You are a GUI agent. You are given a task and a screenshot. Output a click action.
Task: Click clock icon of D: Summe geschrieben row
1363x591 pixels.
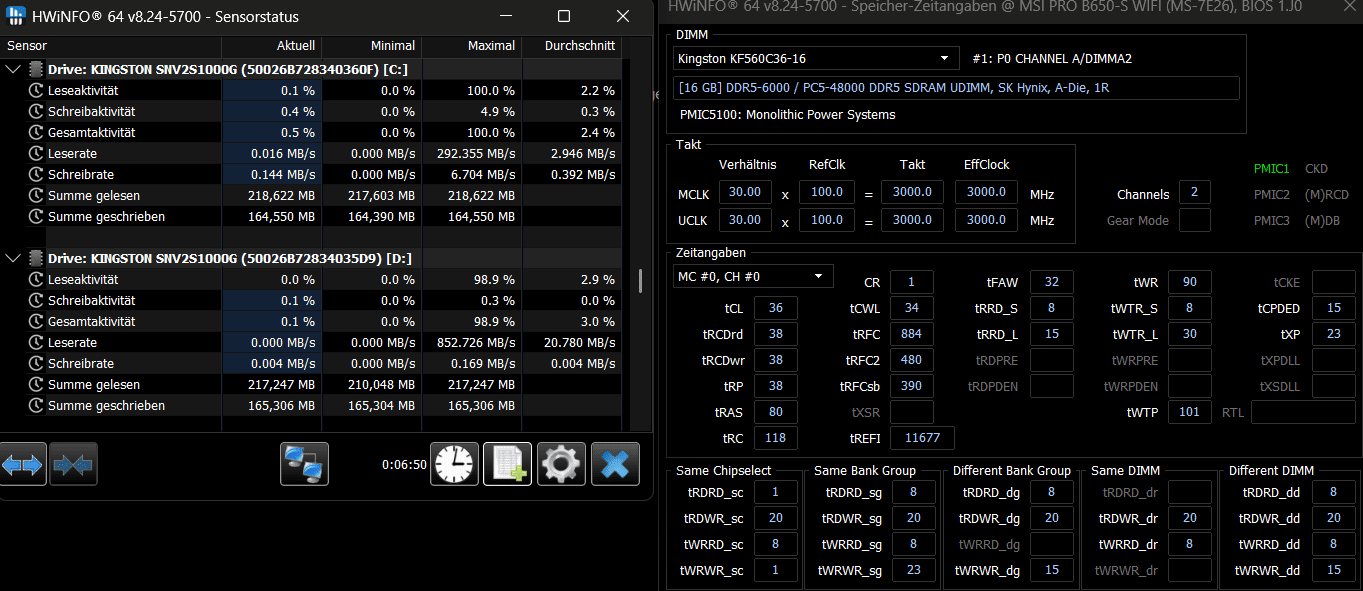coord(36,405)
